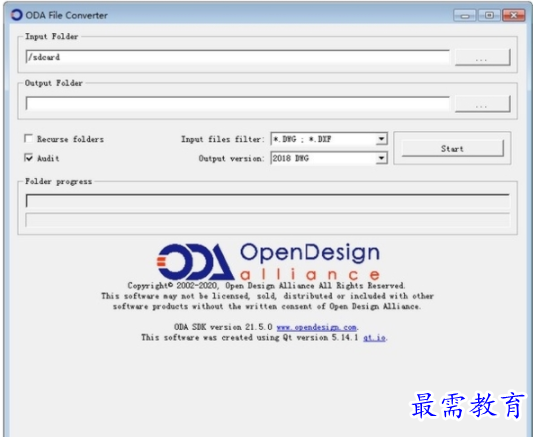Click the lower Folder progress bar
The width and height of the screenshot is (533, 437).
[268, 220]
